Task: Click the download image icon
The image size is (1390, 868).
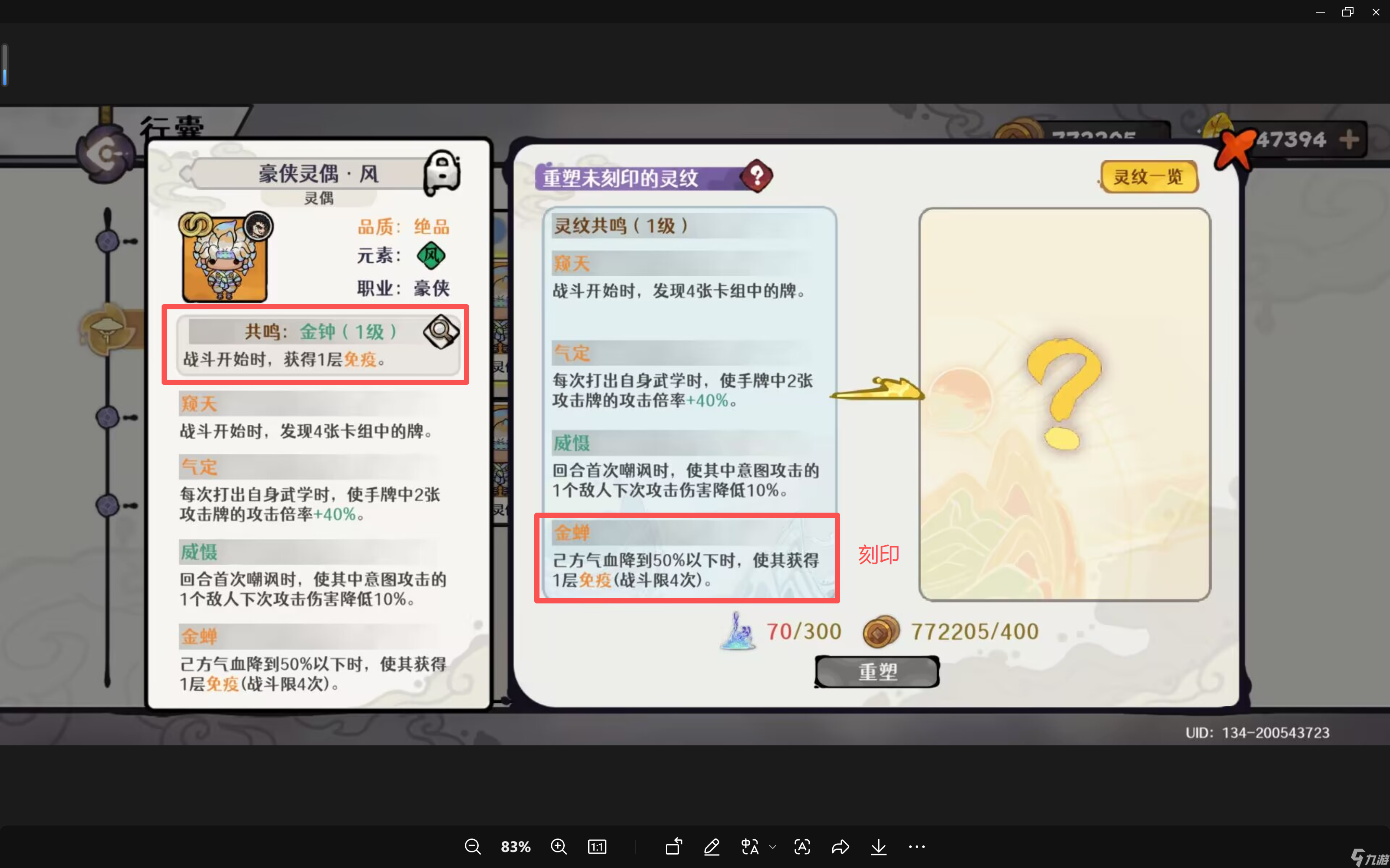Action: coord(879,847)
